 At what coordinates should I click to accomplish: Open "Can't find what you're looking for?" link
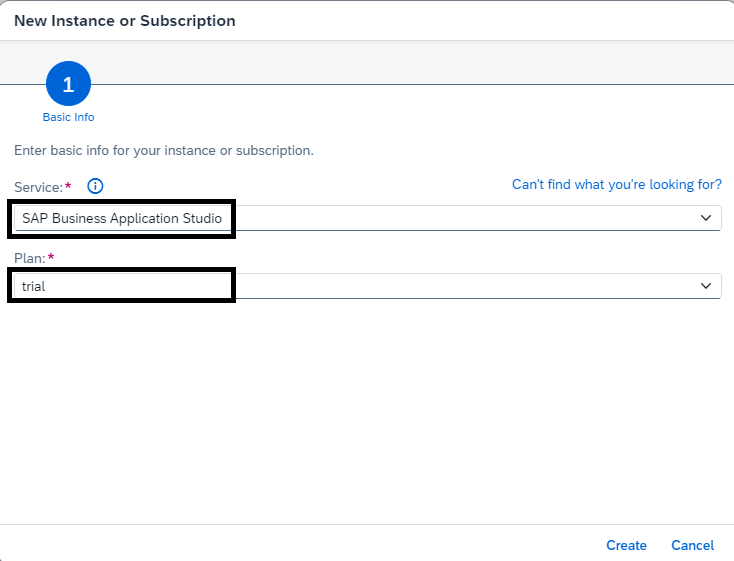[617, 185]
